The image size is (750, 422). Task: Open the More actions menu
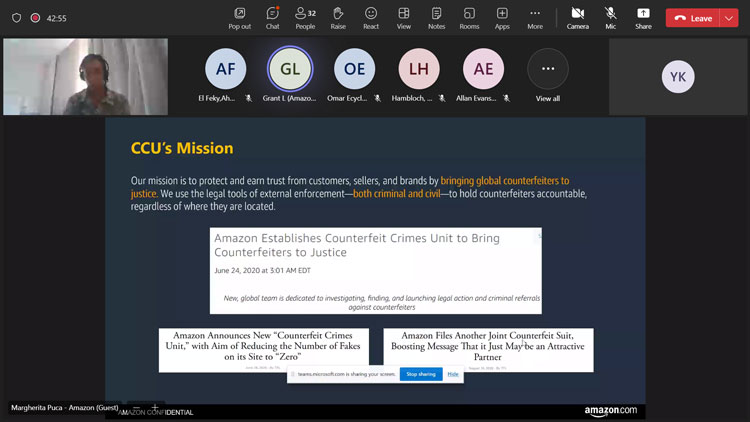535,17
